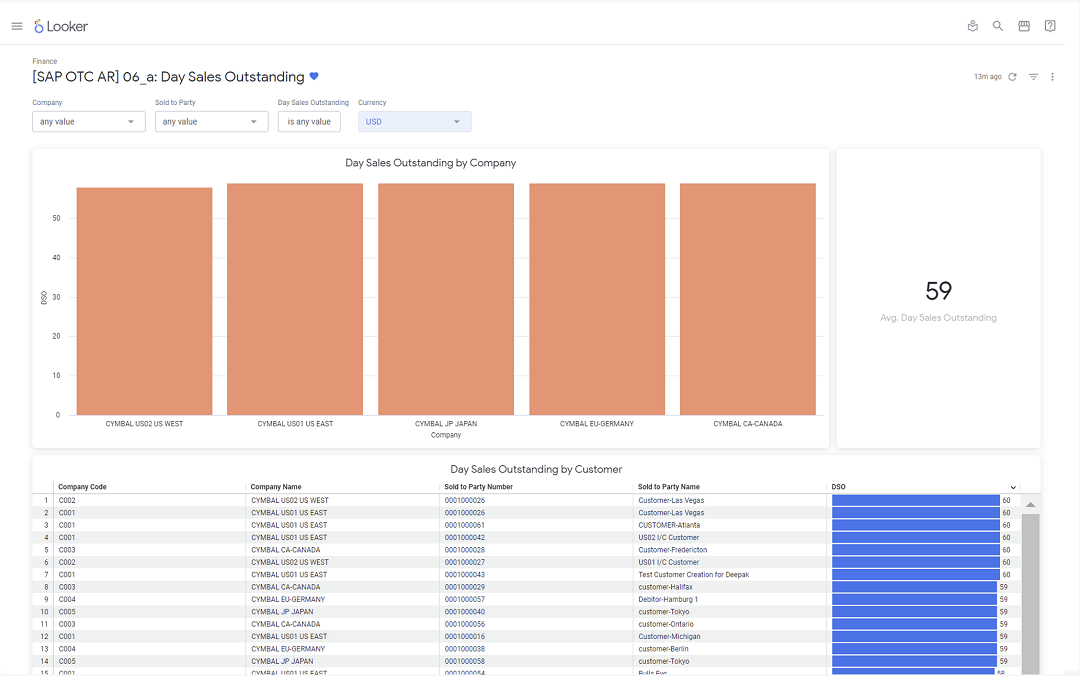Screen dimensions: 1080x676
Task: Sort by Sold to Party Name header
Action: (x=669, y=486)
